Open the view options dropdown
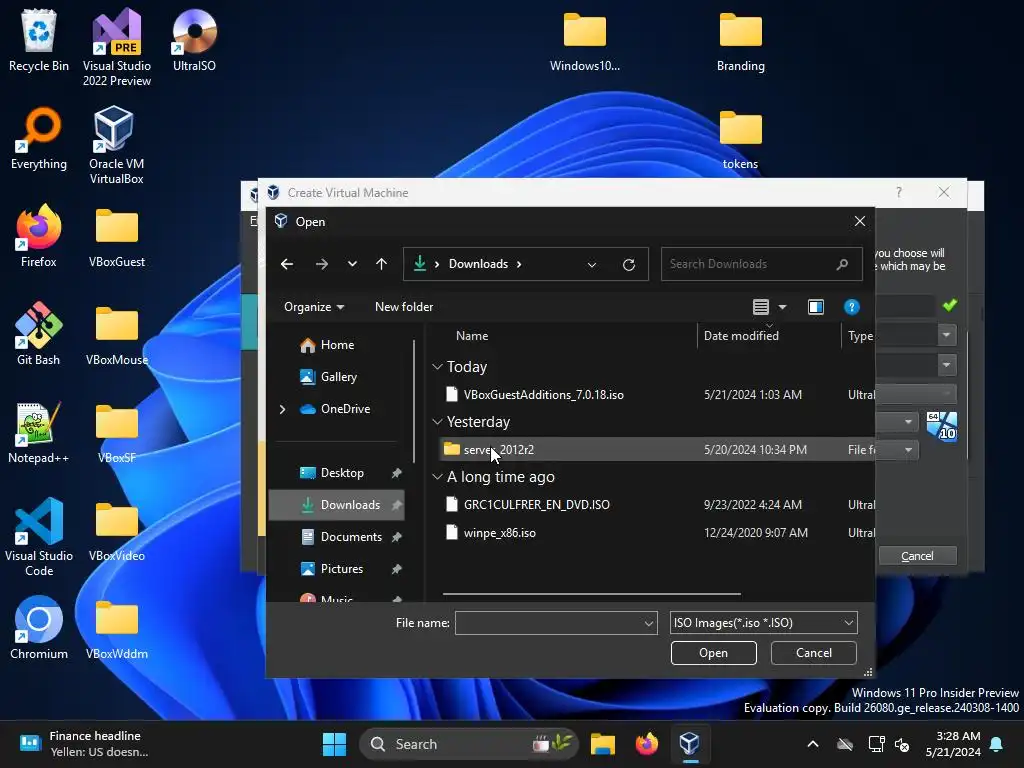 coord(782,307)
